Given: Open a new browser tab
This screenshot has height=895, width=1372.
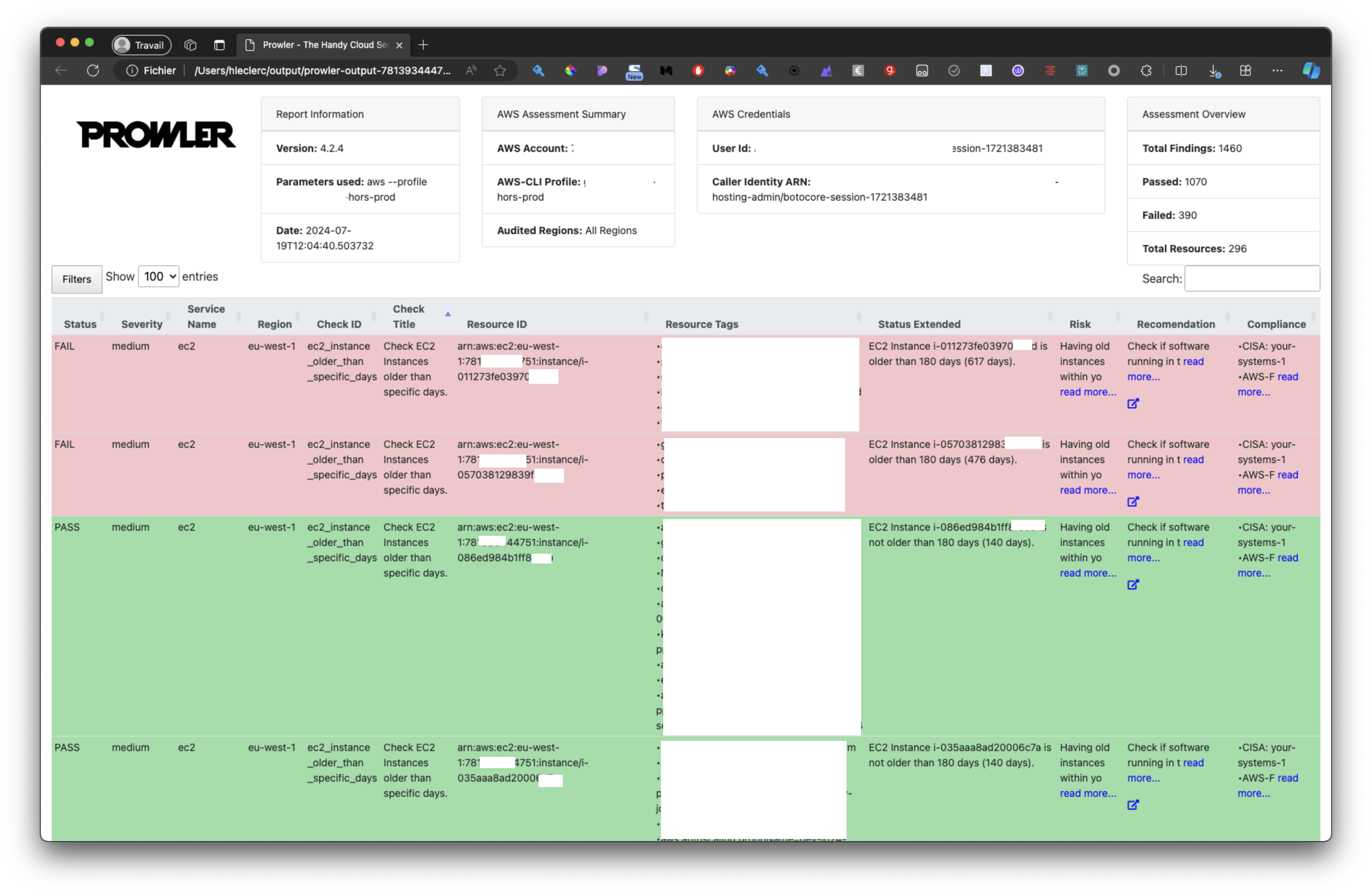Looking at the screenshot, I should point(423,45).
